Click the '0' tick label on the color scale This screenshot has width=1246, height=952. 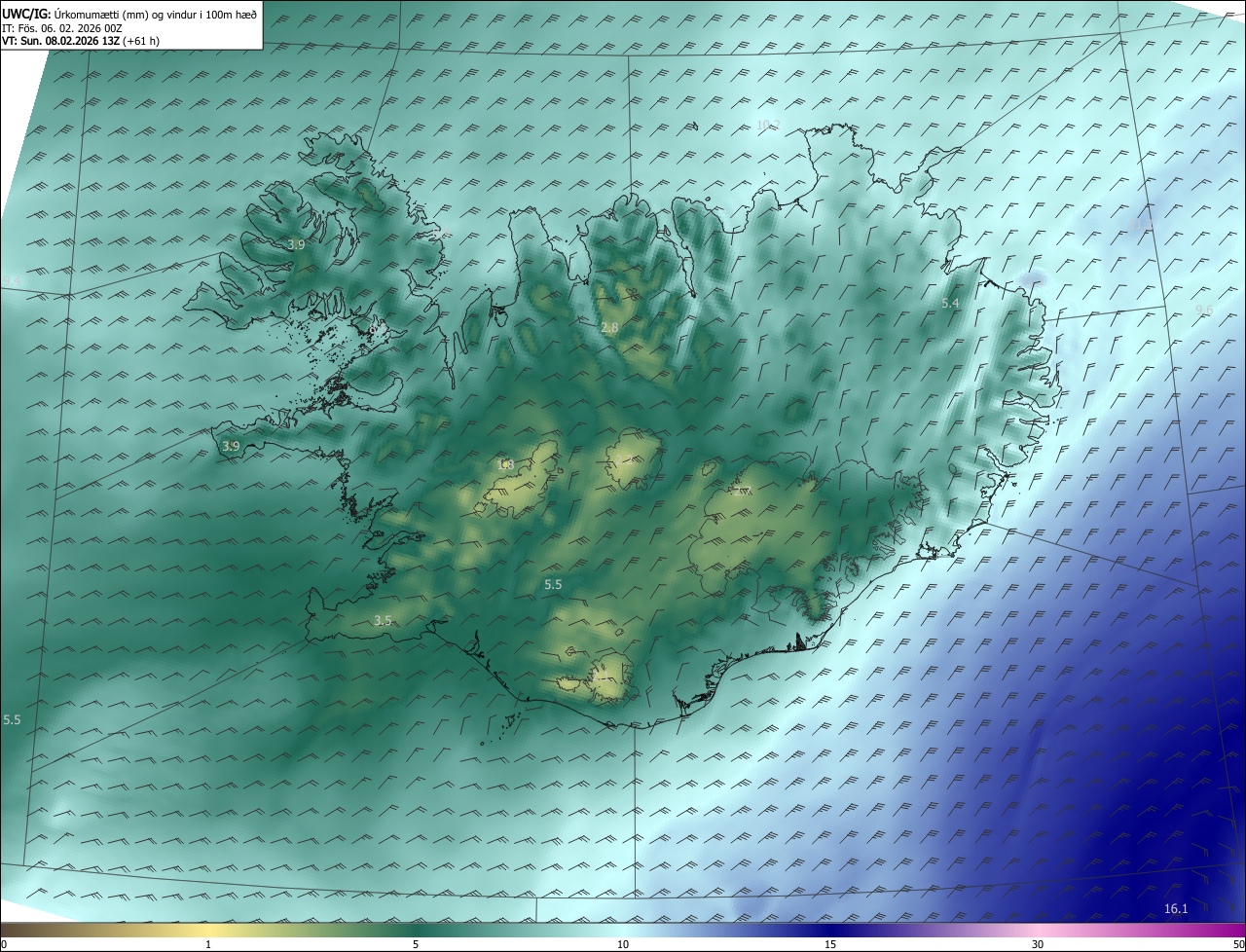[4, 944]
